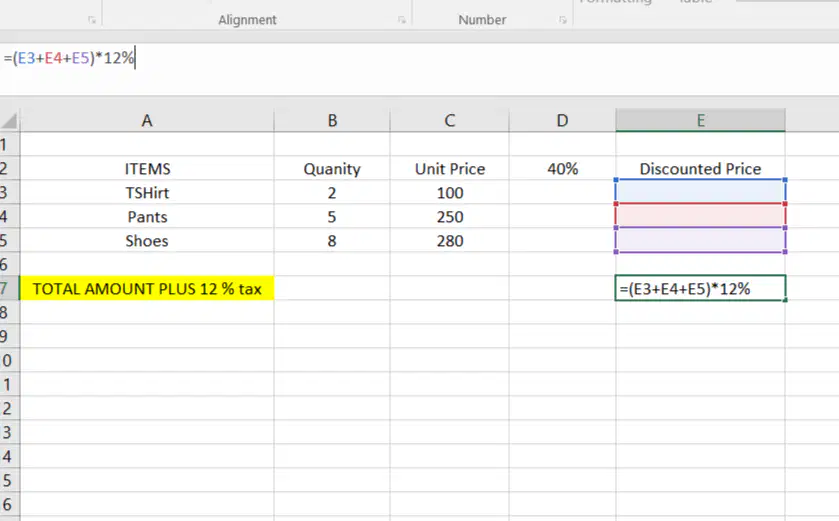Open Alignment group dialog launcher
Screen dimensions: 839x521
coord(402,20)
